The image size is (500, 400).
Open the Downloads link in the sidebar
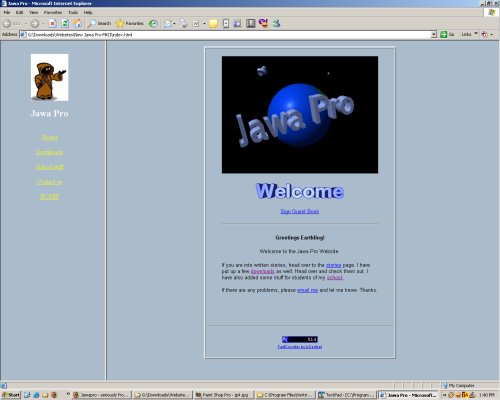49,152
